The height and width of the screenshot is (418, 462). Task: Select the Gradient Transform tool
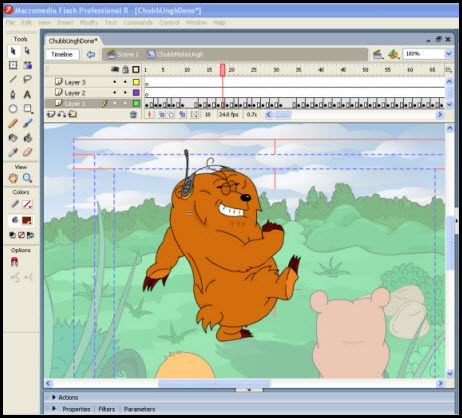tap(27, 65)
